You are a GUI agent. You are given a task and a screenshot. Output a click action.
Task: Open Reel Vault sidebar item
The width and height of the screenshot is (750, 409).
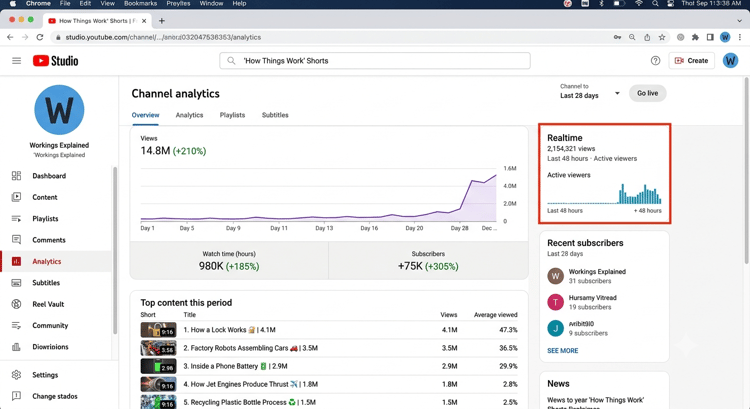point(48,304)
